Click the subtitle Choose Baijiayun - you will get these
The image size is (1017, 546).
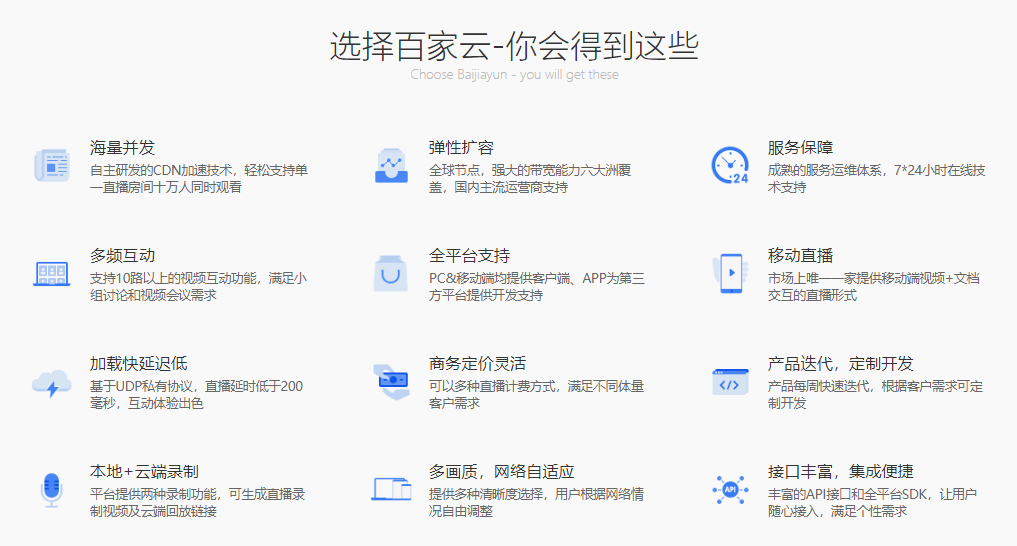514,75
